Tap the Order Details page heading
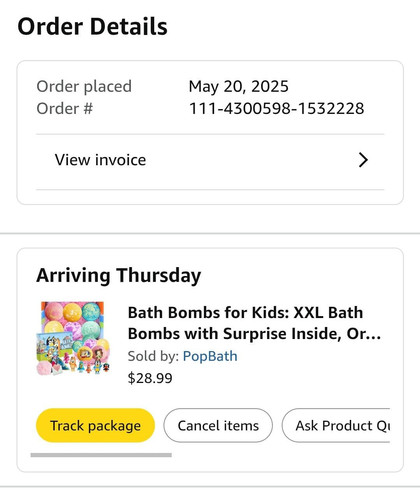Viewport: 420px width, 500px height. pyautogui.click(x=92, y=27)
